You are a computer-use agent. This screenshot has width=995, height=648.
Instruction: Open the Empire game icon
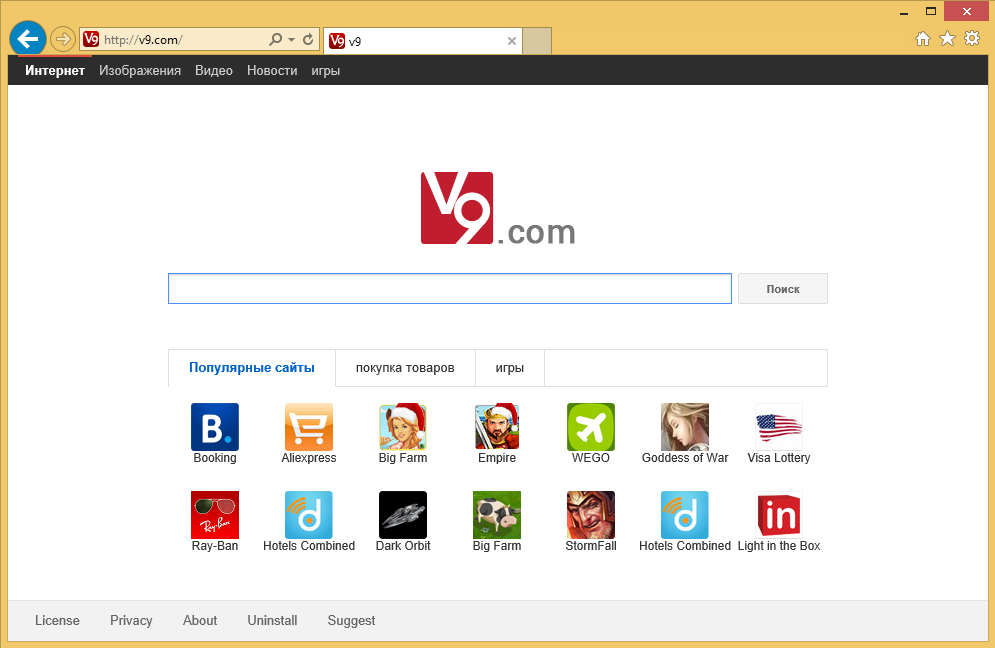click(x=497, y=427)
